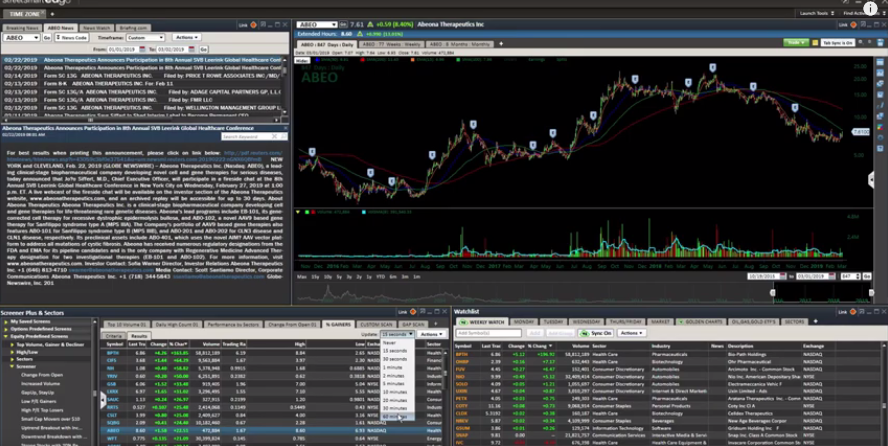This screenshot has height=446, width=888.
Task: Click the news list horizontal scrollbar
Action: (x=142, y=120)
